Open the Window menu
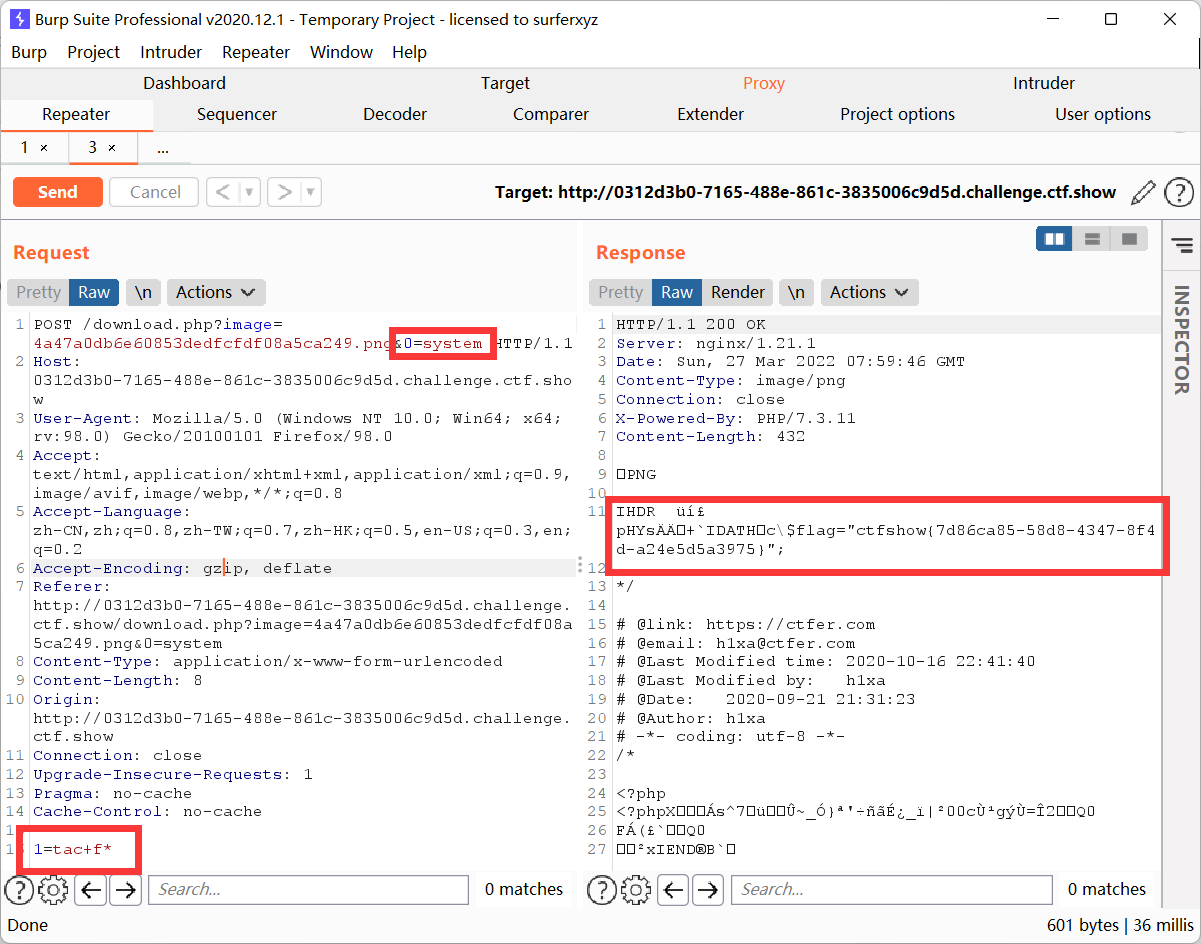1201x944 pixels. (x=342, y=52)
